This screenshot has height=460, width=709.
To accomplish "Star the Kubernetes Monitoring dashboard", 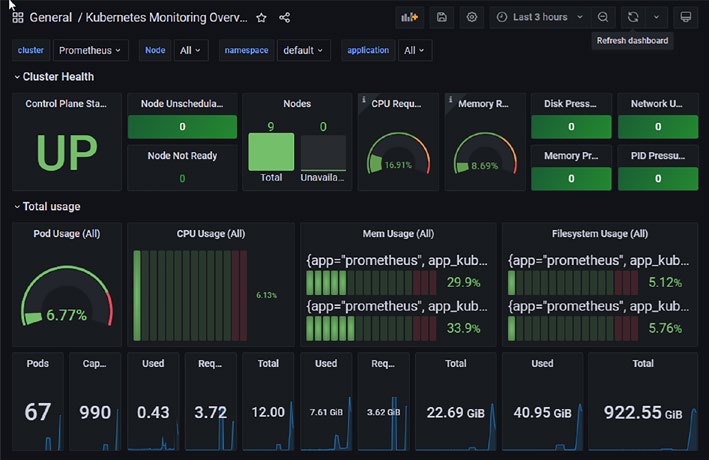I will click(x=261, y=18).
